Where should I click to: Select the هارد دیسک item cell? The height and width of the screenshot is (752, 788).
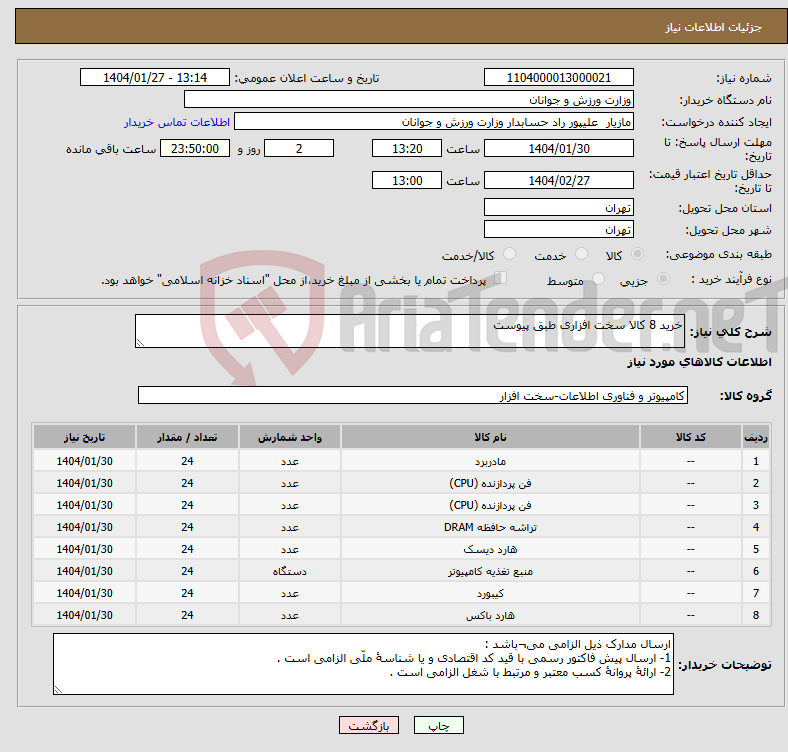point(490,549)
